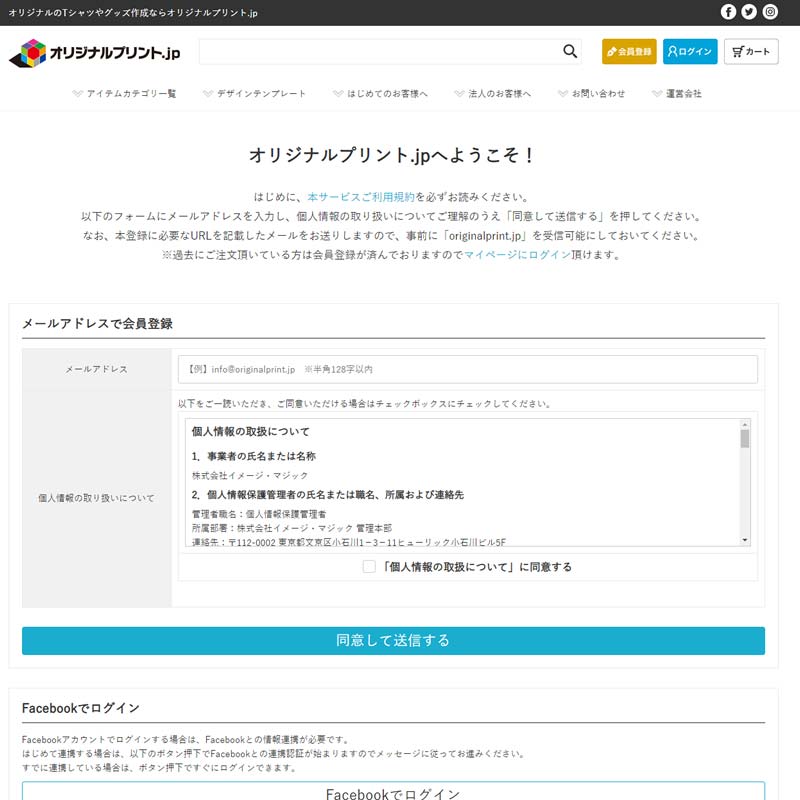The width and height of the screenshot is (800, 800).
Task: Expand はじめてのお客様へ menu
Action: coord(381,93)
